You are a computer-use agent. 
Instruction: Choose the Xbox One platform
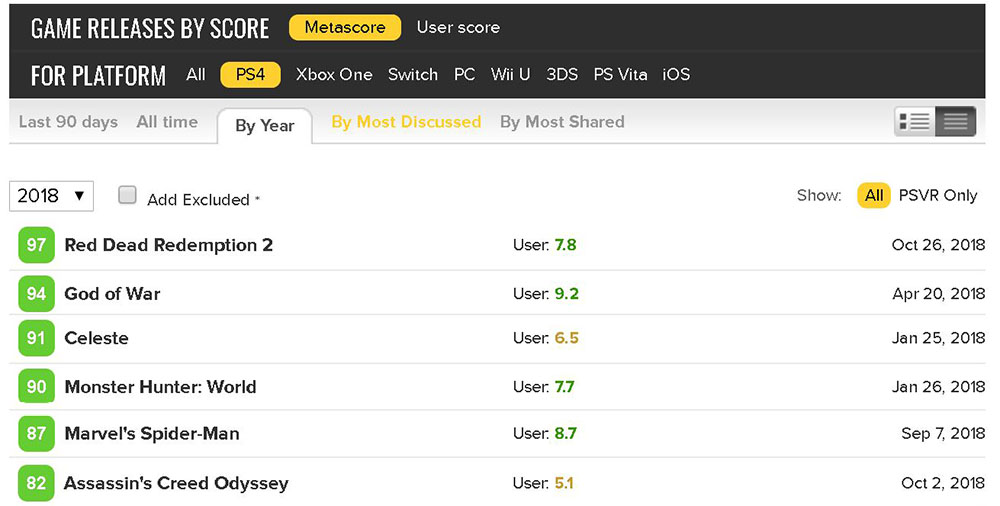pyautogui.click(x=334, y=75)
